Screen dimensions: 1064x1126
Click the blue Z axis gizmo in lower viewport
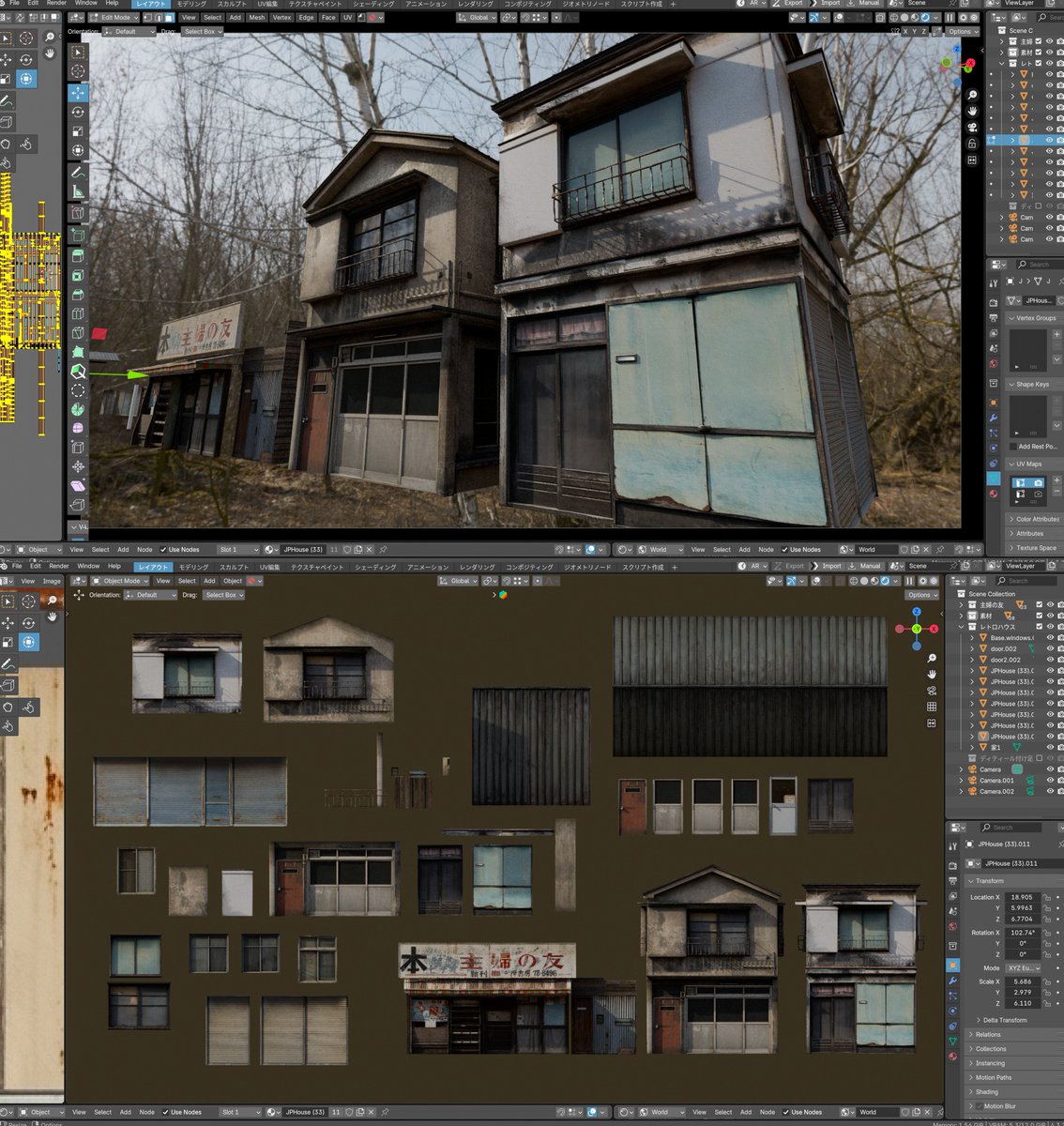917,612
